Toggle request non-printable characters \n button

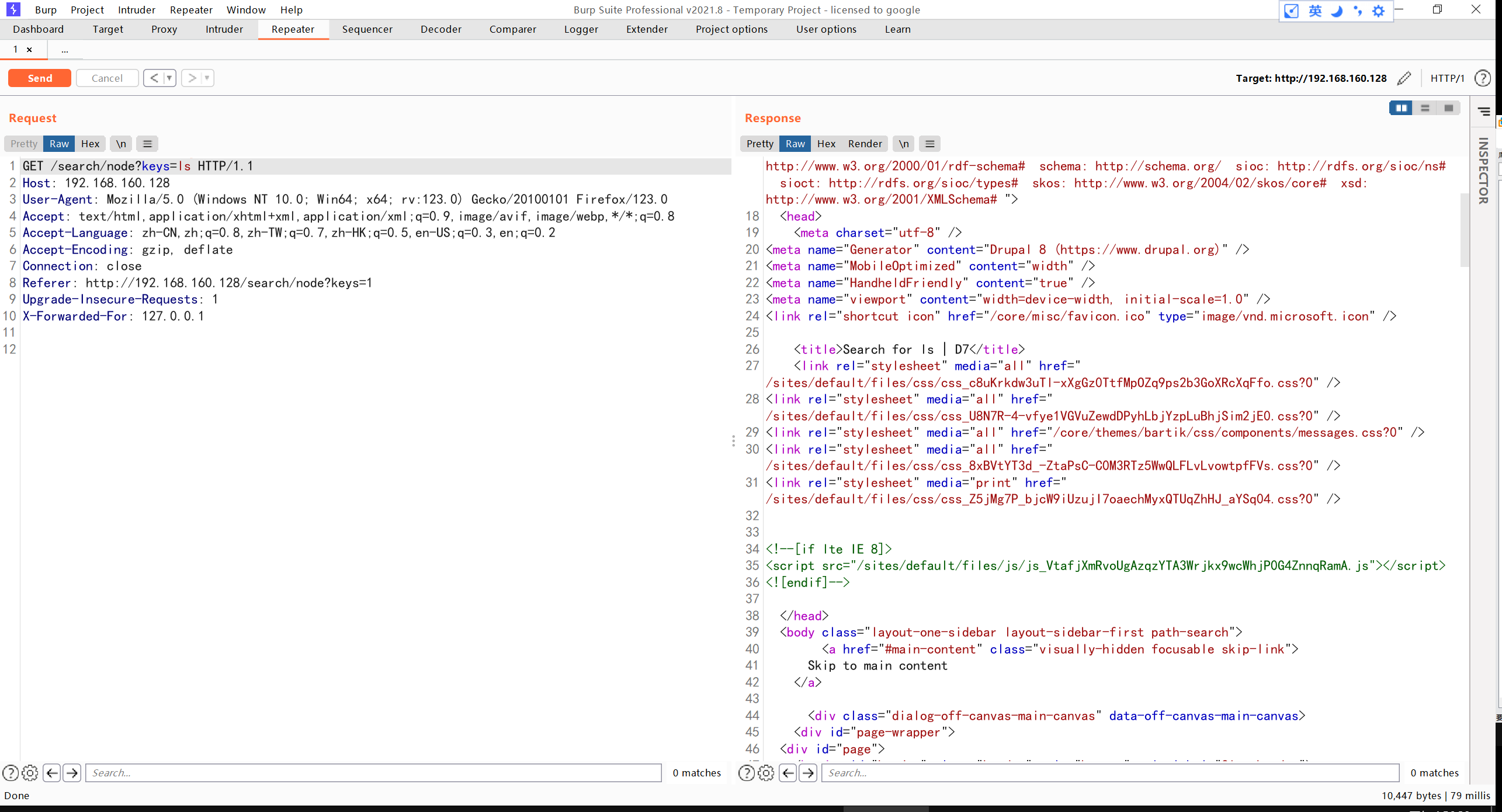pyautogui.click(x=121, y=144)
